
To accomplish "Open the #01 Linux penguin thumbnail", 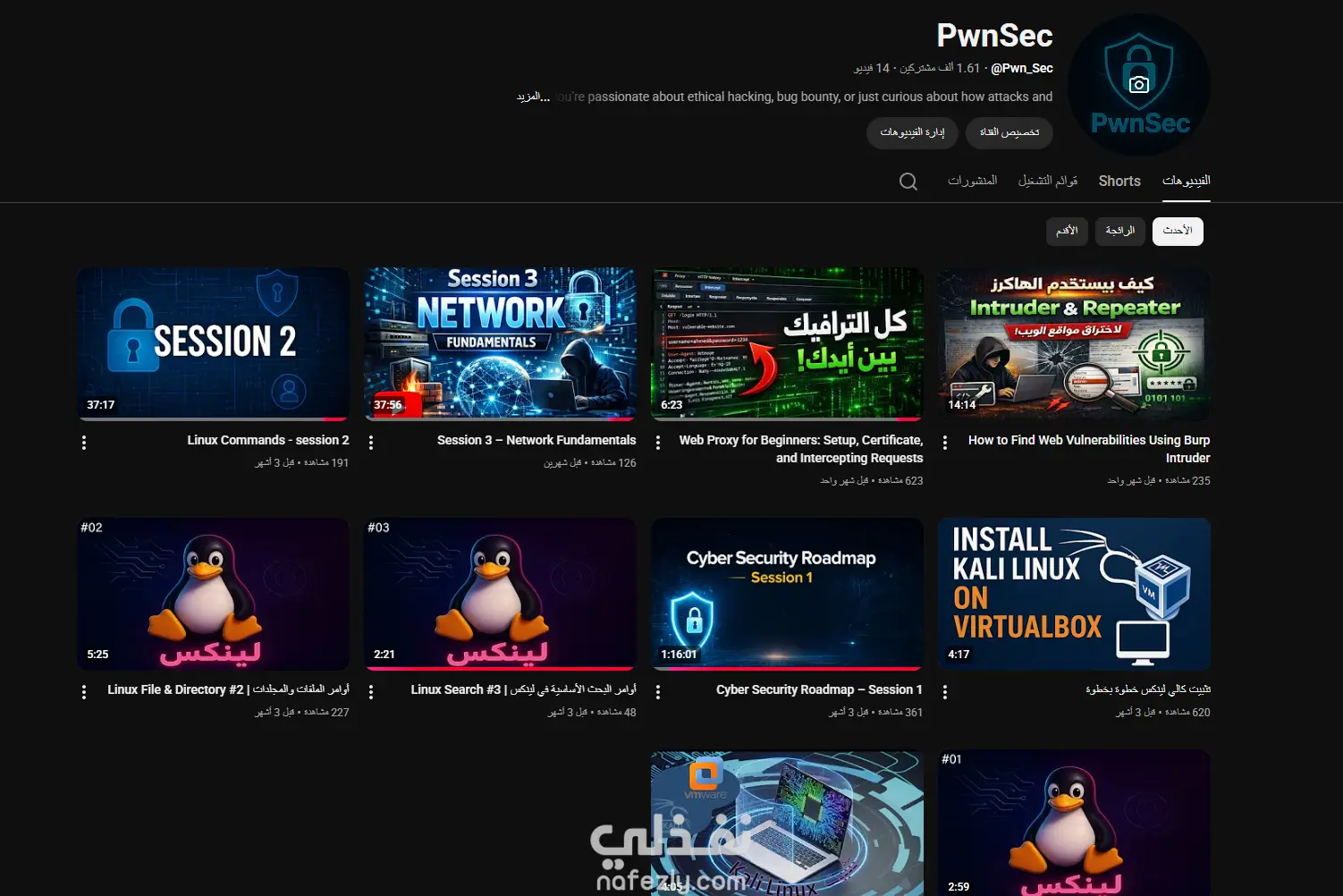I will coord(1074,823).
